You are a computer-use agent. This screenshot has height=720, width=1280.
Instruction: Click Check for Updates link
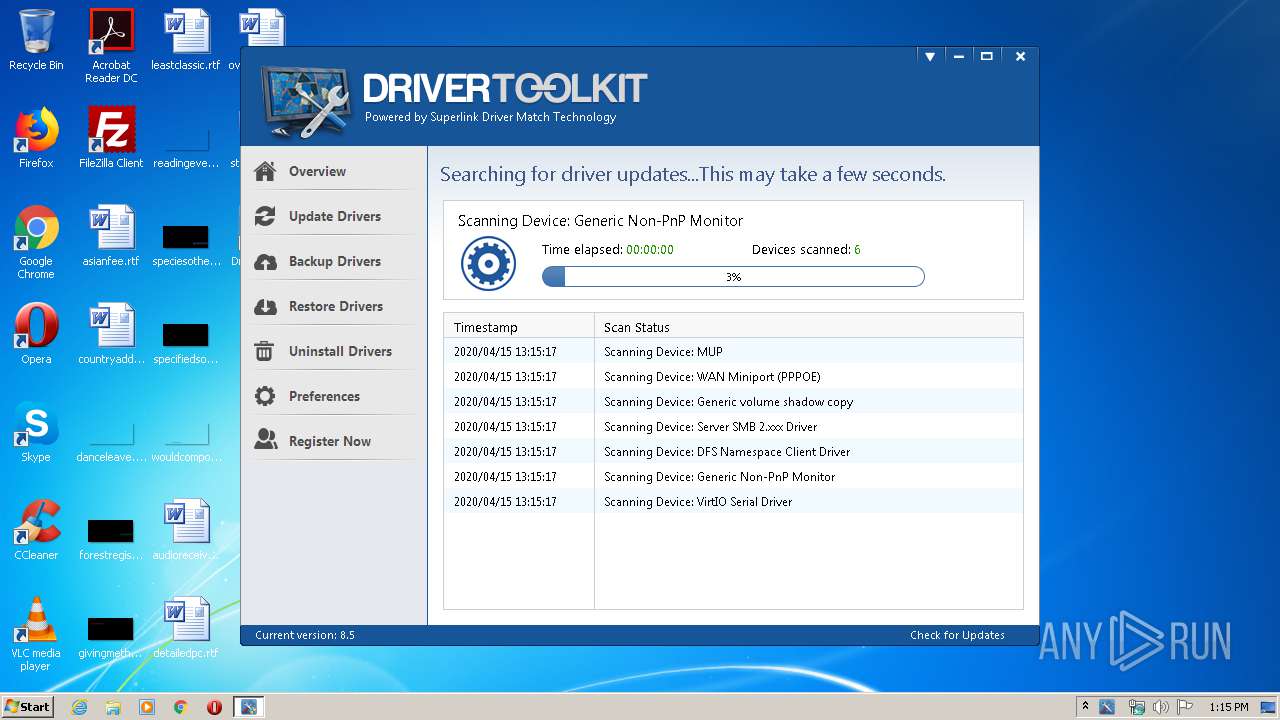coord(957,635)
